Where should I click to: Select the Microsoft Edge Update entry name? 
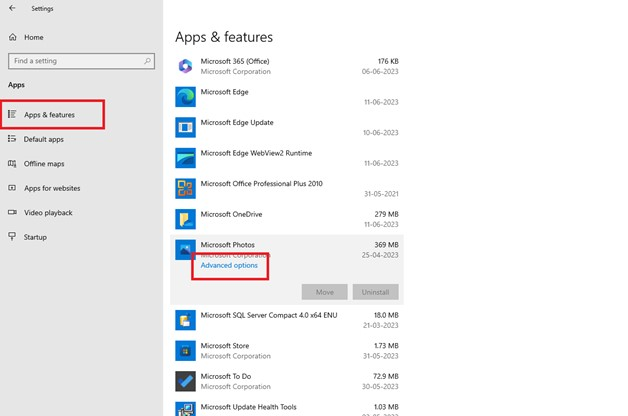coord(237,123)
